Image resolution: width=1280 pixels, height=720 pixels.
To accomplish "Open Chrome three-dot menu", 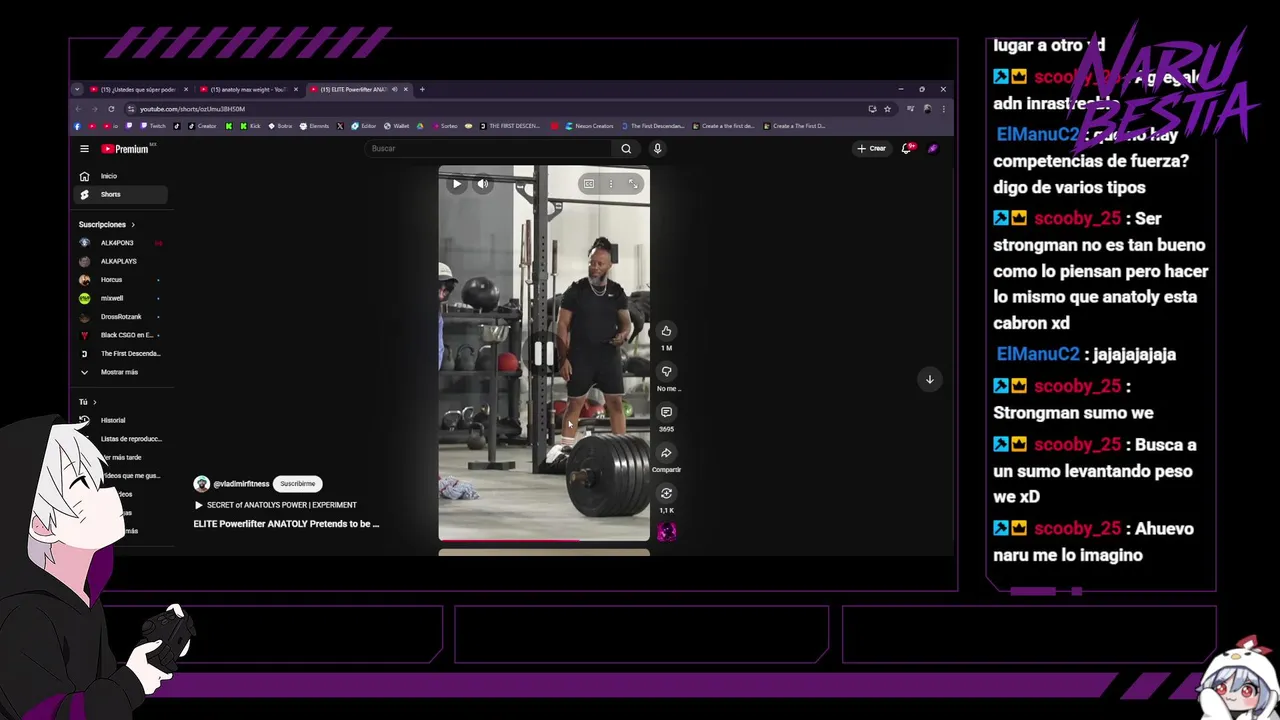I will pyautogui.click(x=943, y=109).
